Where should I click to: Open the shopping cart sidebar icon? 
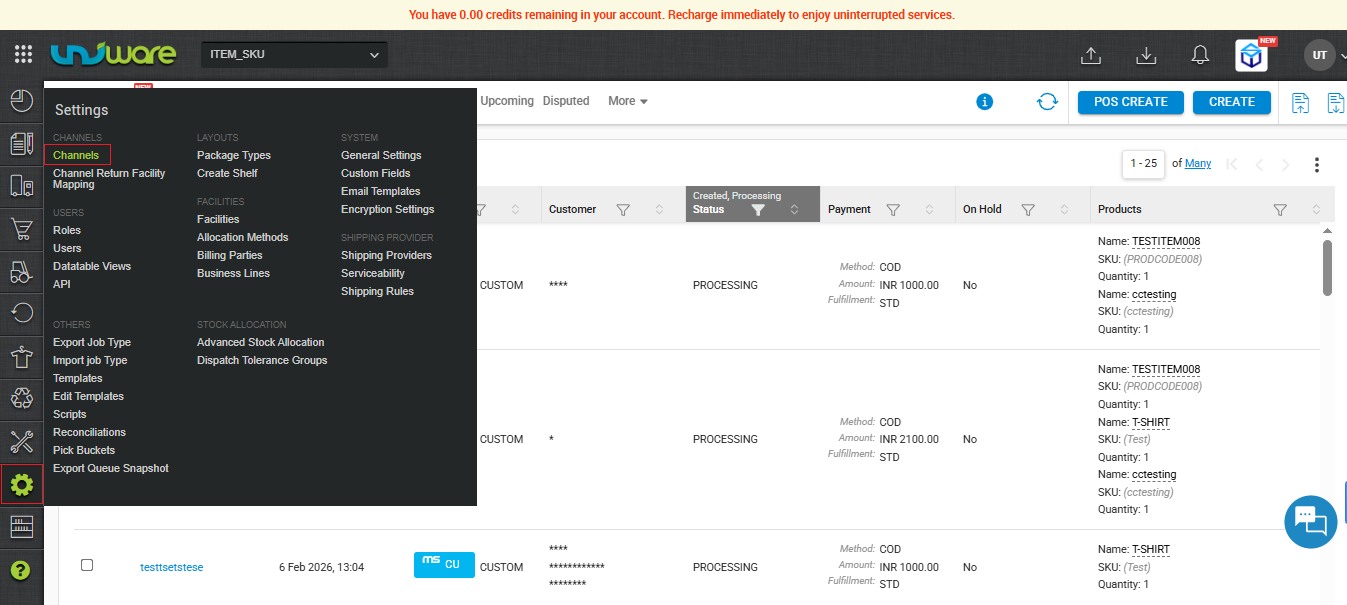click(x=21, y=229)
